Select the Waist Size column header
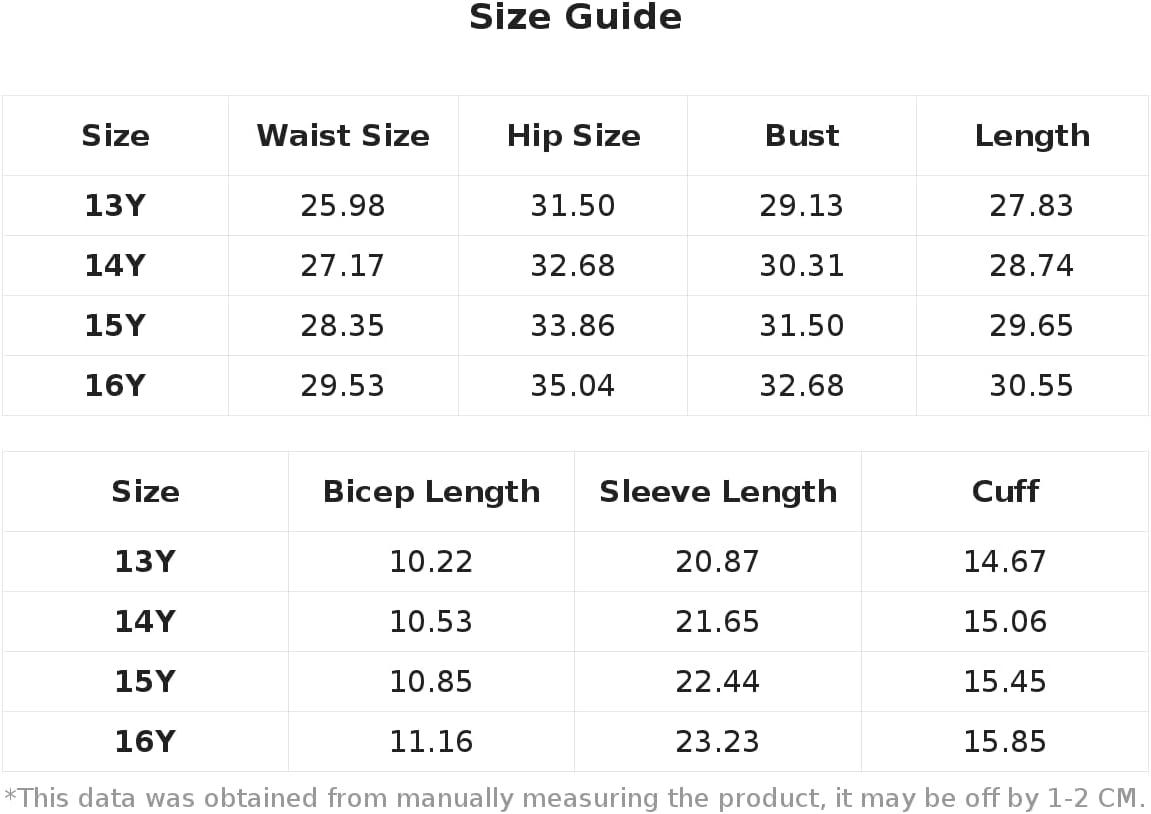The height and width of the screenshot is (814, 1151). 343,136
